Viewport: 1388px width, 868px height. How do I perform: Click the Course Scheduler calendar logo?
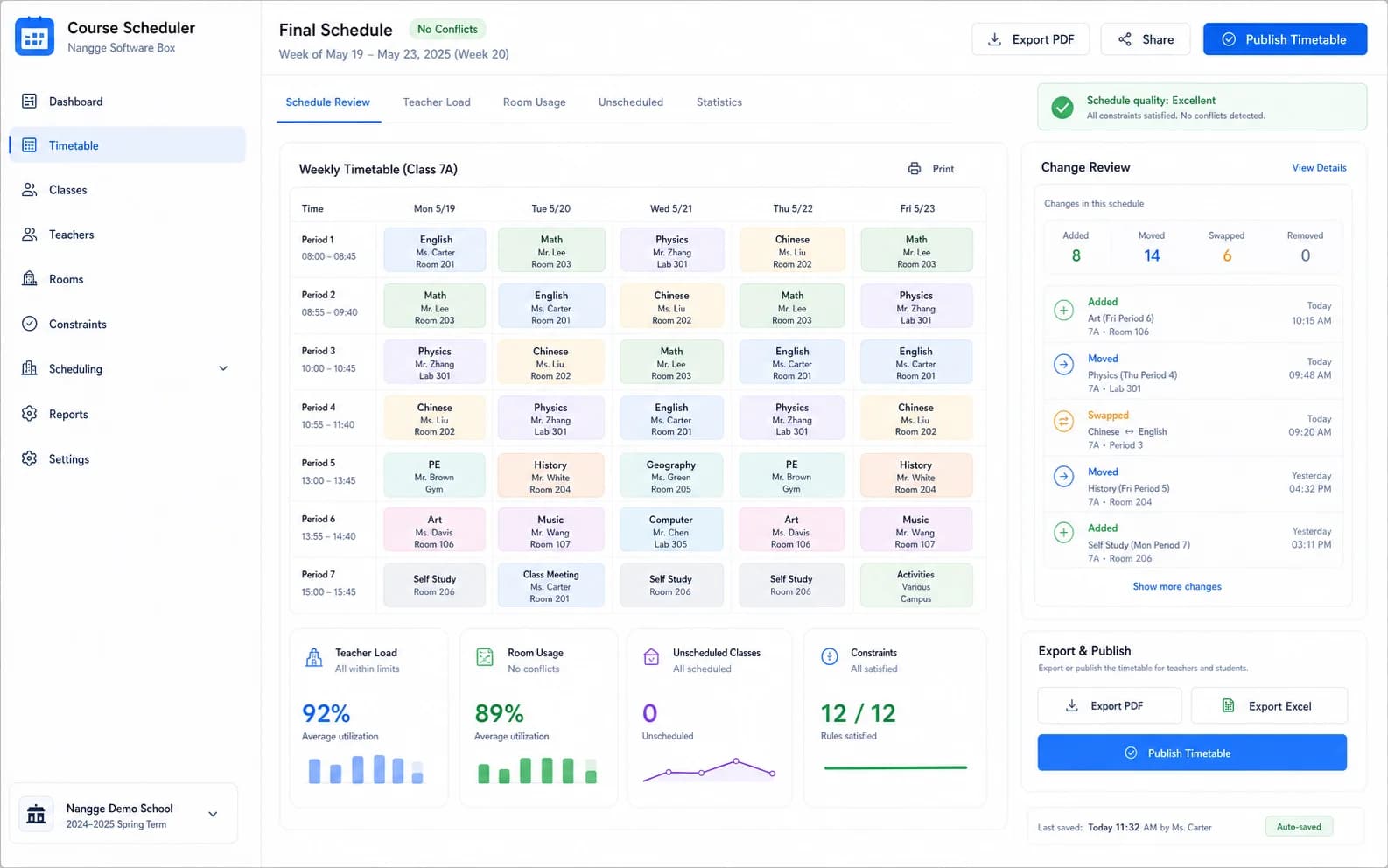click(x=35, y=37)
